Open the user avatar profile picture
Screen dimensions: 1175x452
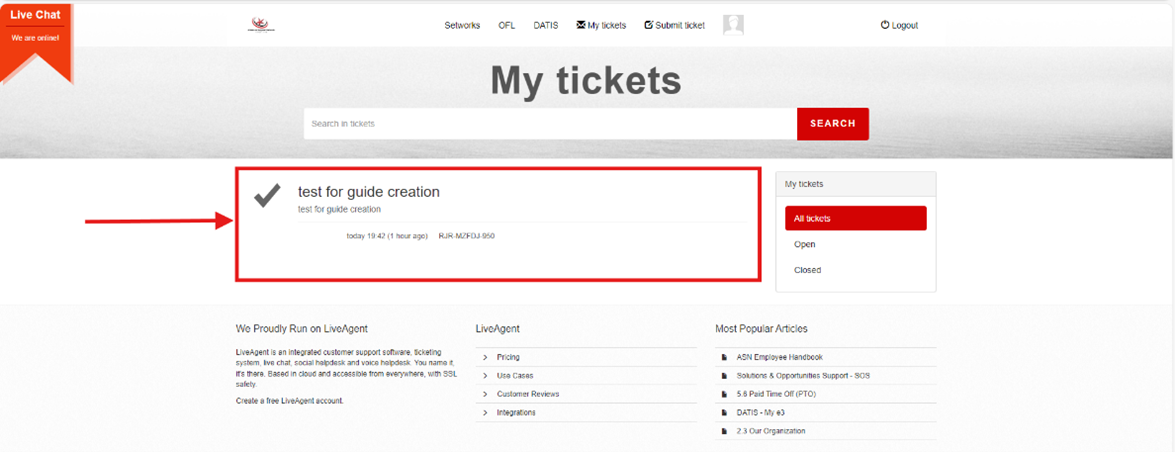click(733, 25)
